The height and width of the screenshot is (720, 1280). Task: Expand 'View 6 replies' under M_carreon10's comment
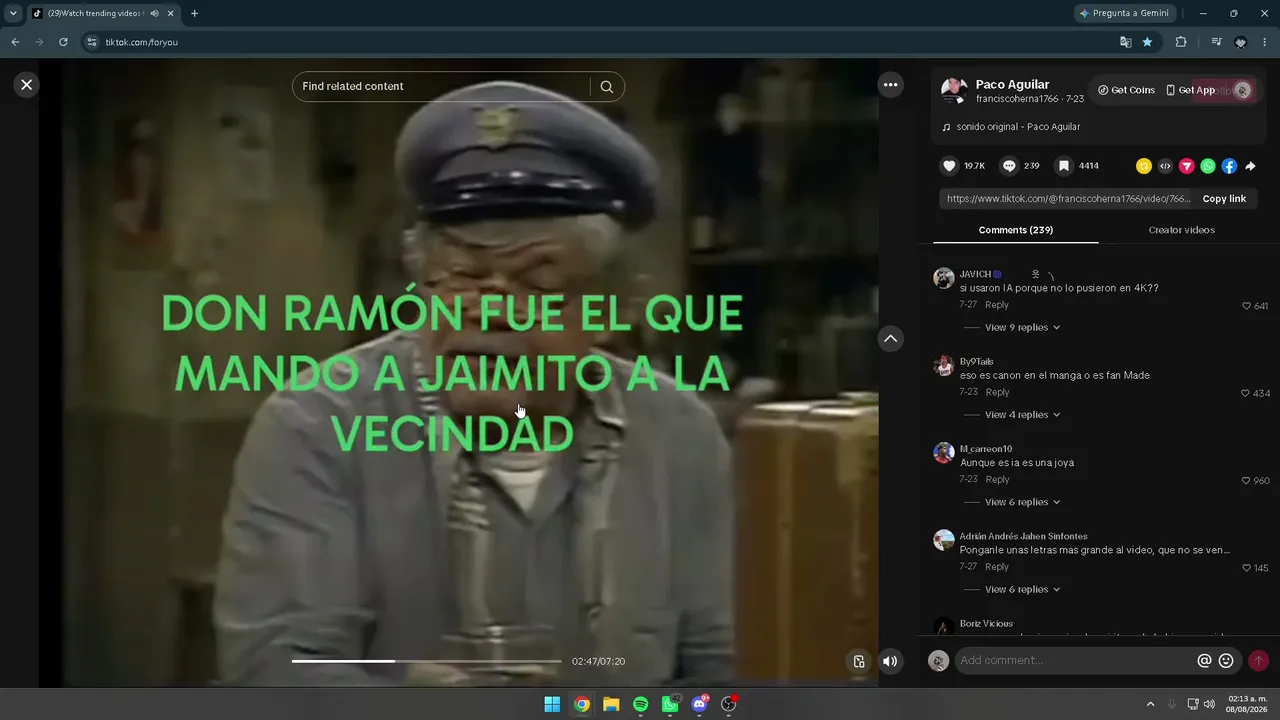1022,502
